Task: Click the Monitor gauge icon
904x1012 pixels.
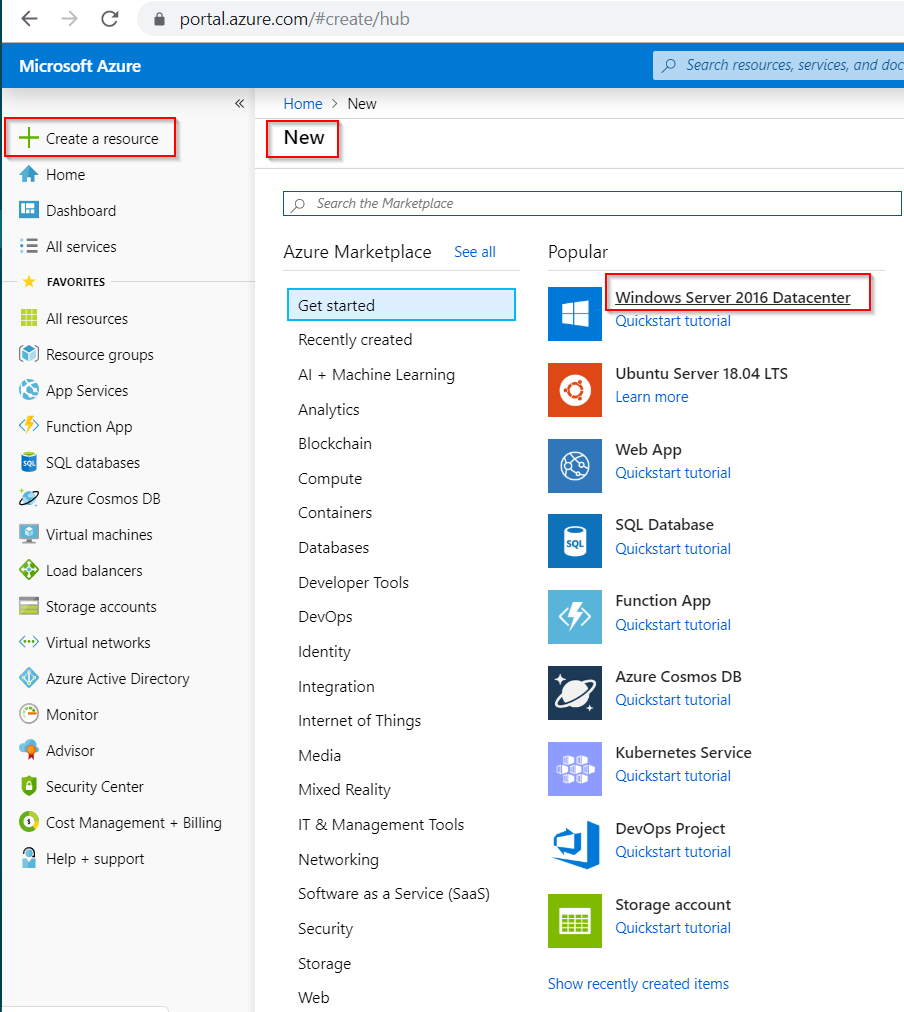Action: coord(28,714)
